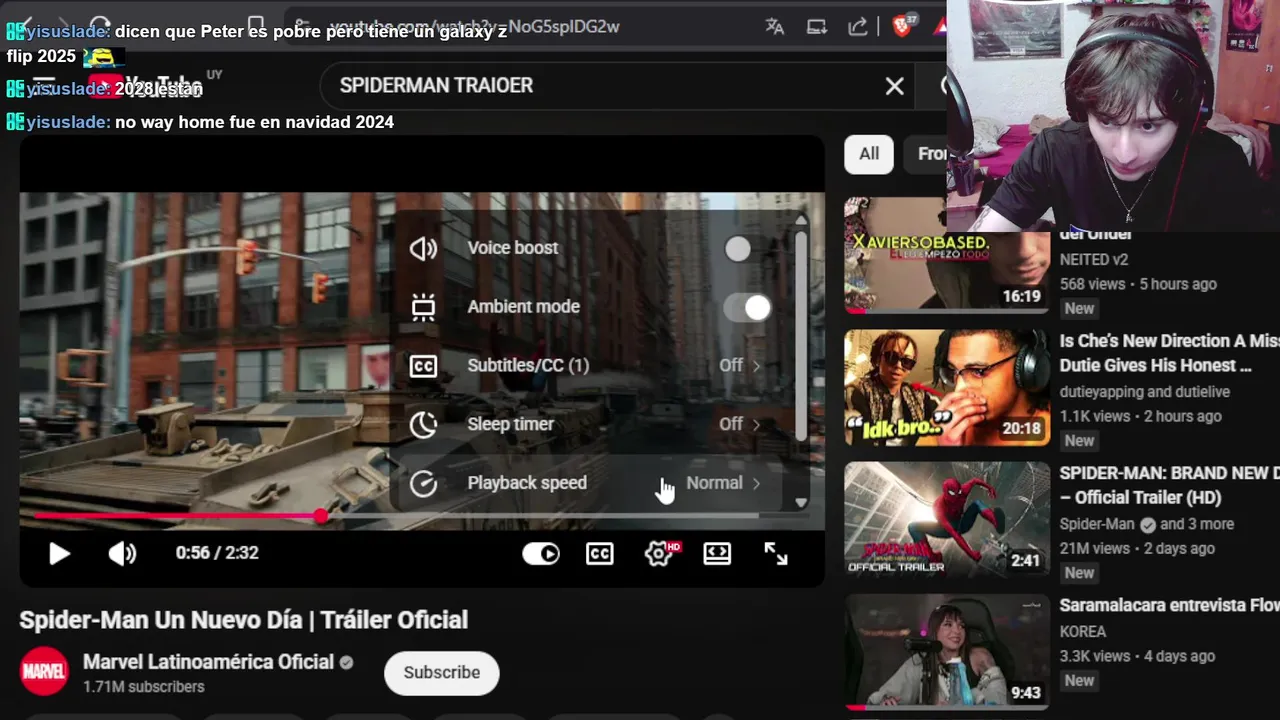Click the settings menu scroll-down arrow

801,503
